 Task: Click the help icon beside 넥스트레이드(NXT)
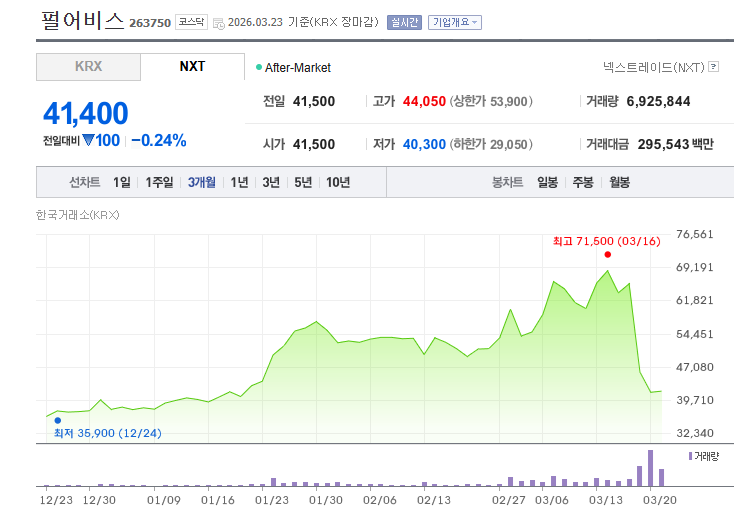[x=713, y=67]
